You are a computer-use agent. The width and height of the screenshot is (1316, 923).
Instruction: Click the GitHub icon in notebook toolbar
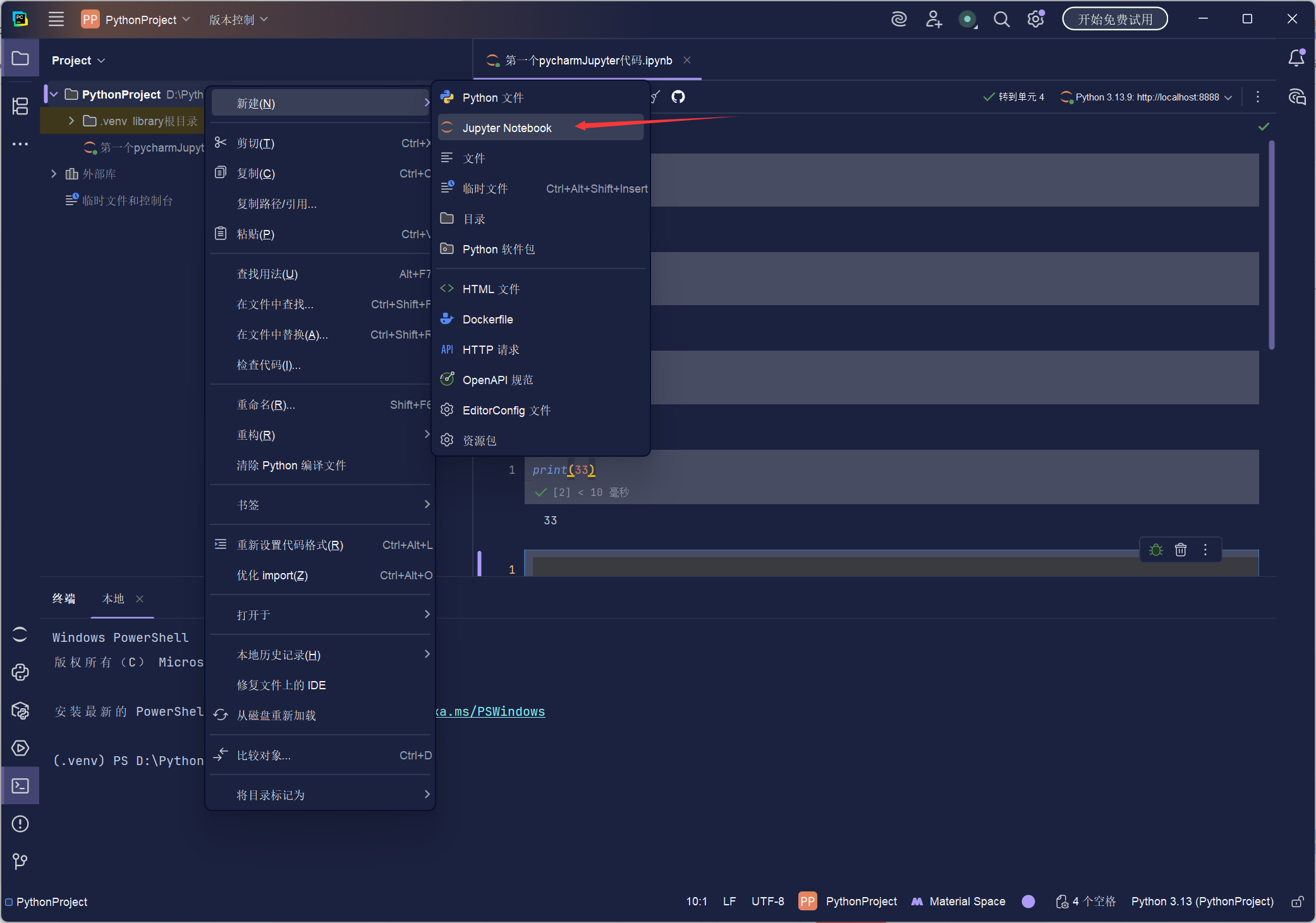point(678,97)
